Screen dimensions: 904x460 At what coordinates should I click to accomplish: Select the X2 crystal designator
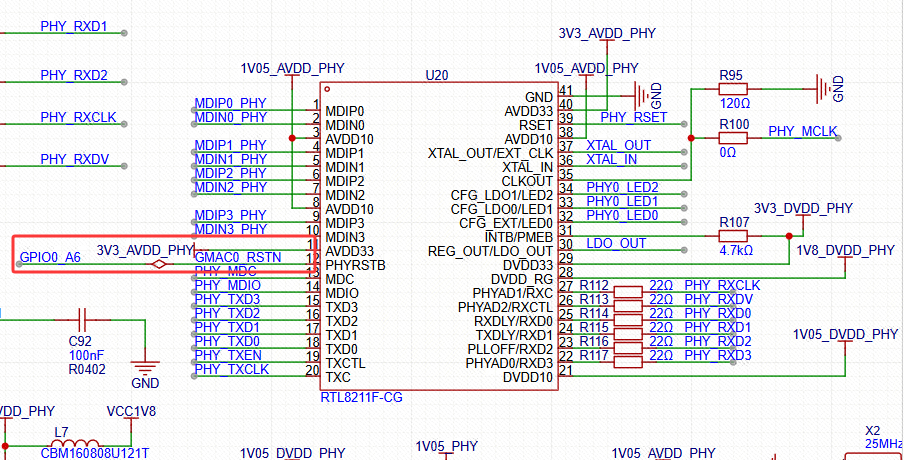[x=873, y=431]
